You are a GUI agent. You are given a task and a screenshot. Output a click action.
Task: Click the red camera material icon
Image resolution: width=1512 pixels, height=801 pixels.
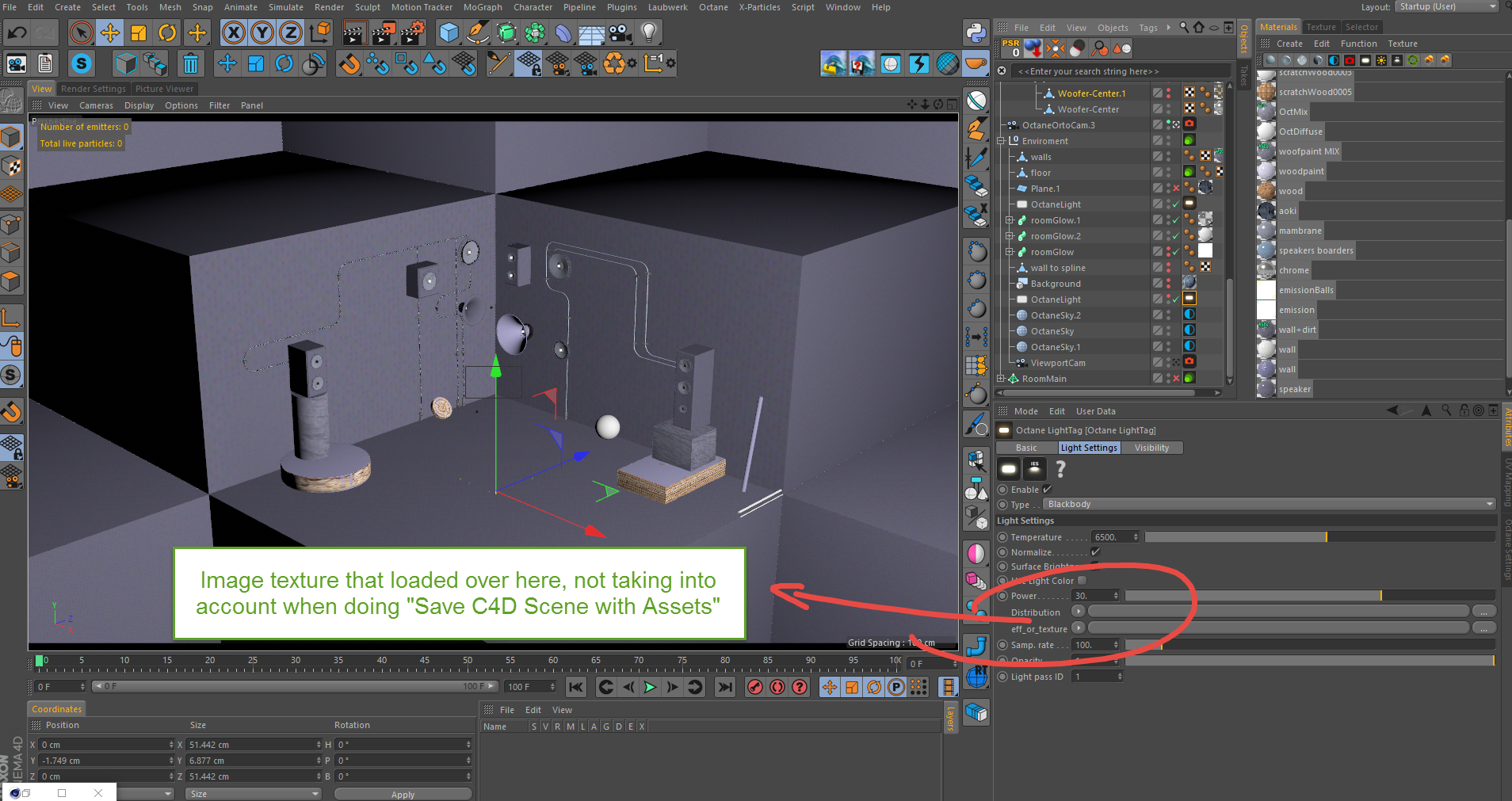(x=1350, y=60)
